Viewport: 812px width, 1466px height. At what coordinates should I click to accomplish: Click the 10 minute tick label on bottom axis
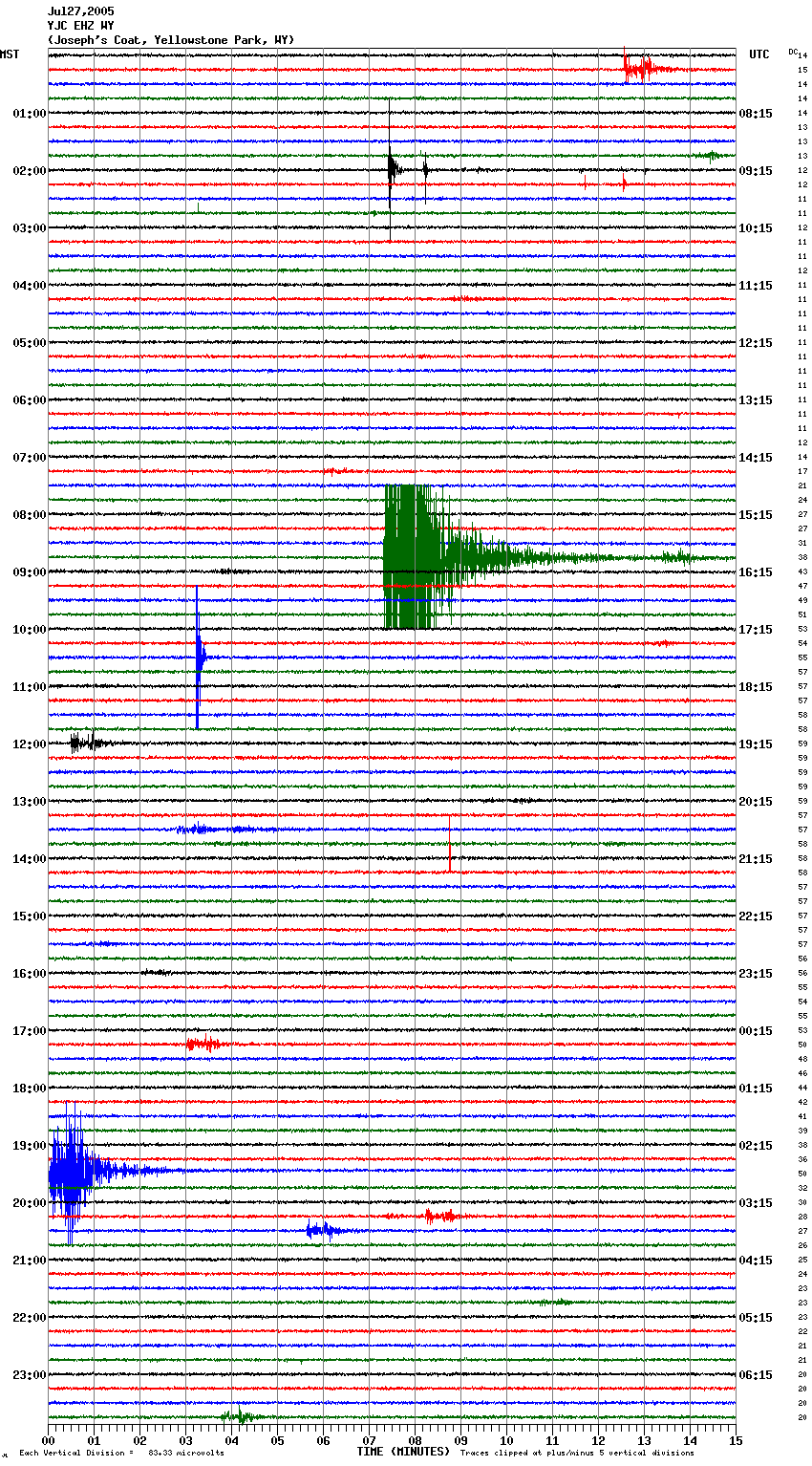click(x=506, y=1440)
